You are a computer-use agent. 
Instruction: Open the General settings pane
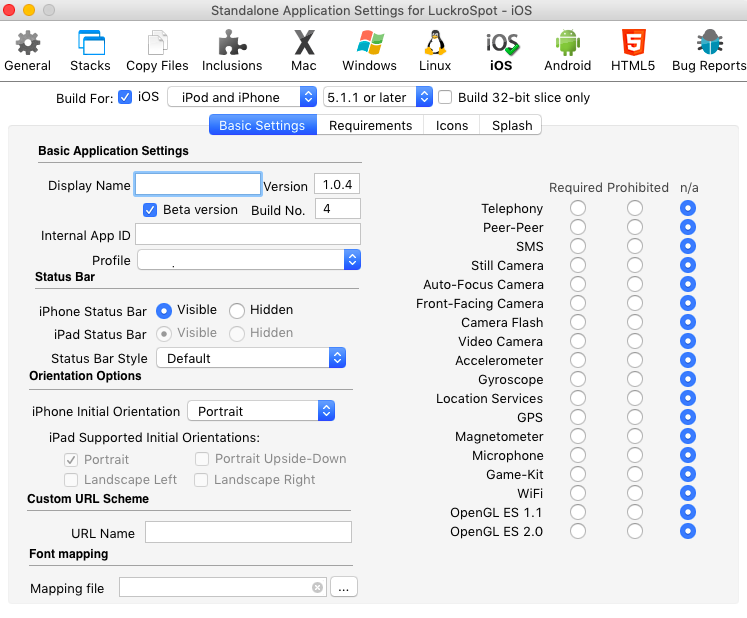[x=27, y=50]
